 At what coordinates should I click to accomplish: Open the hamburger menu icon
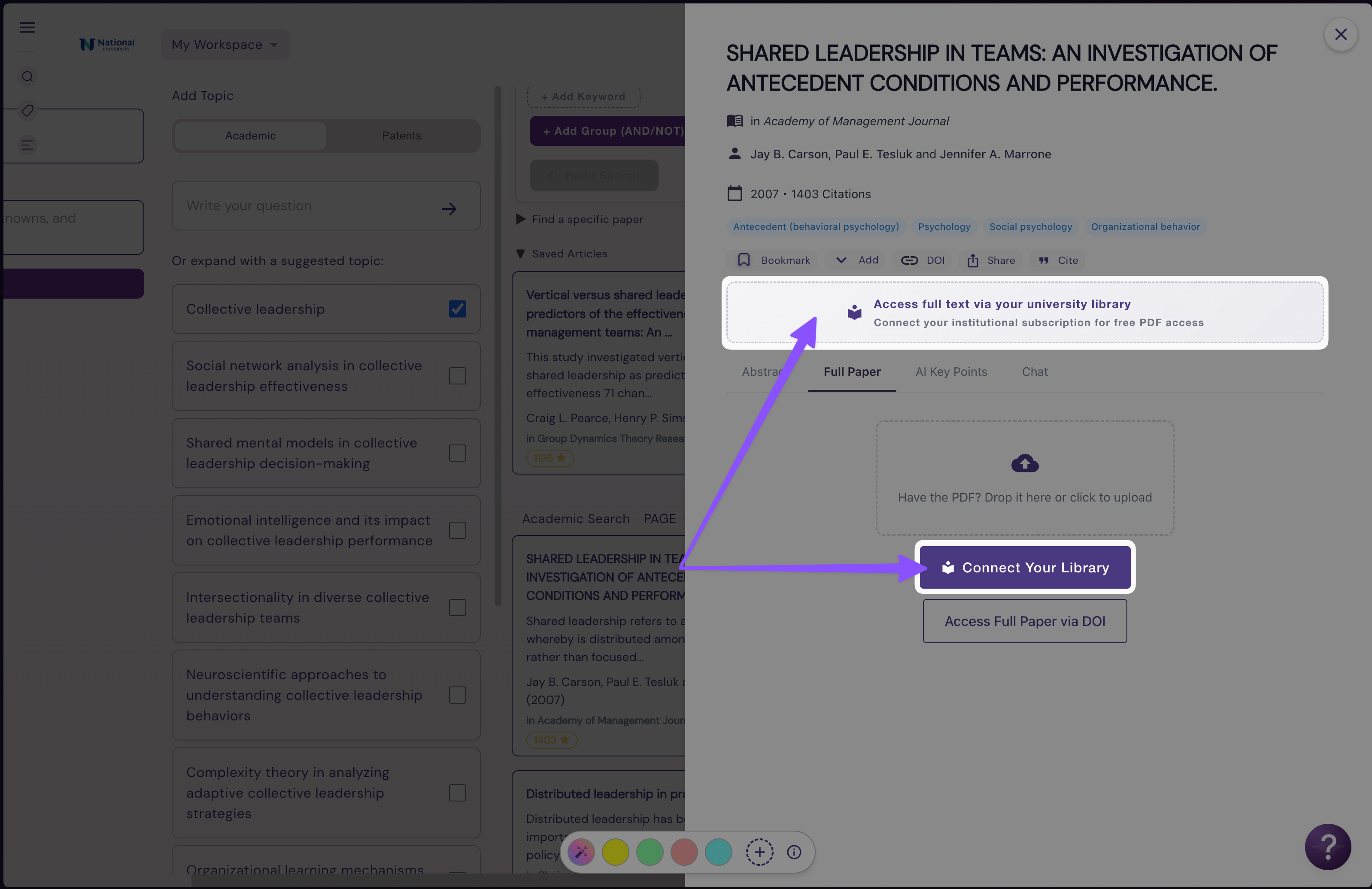27,27
